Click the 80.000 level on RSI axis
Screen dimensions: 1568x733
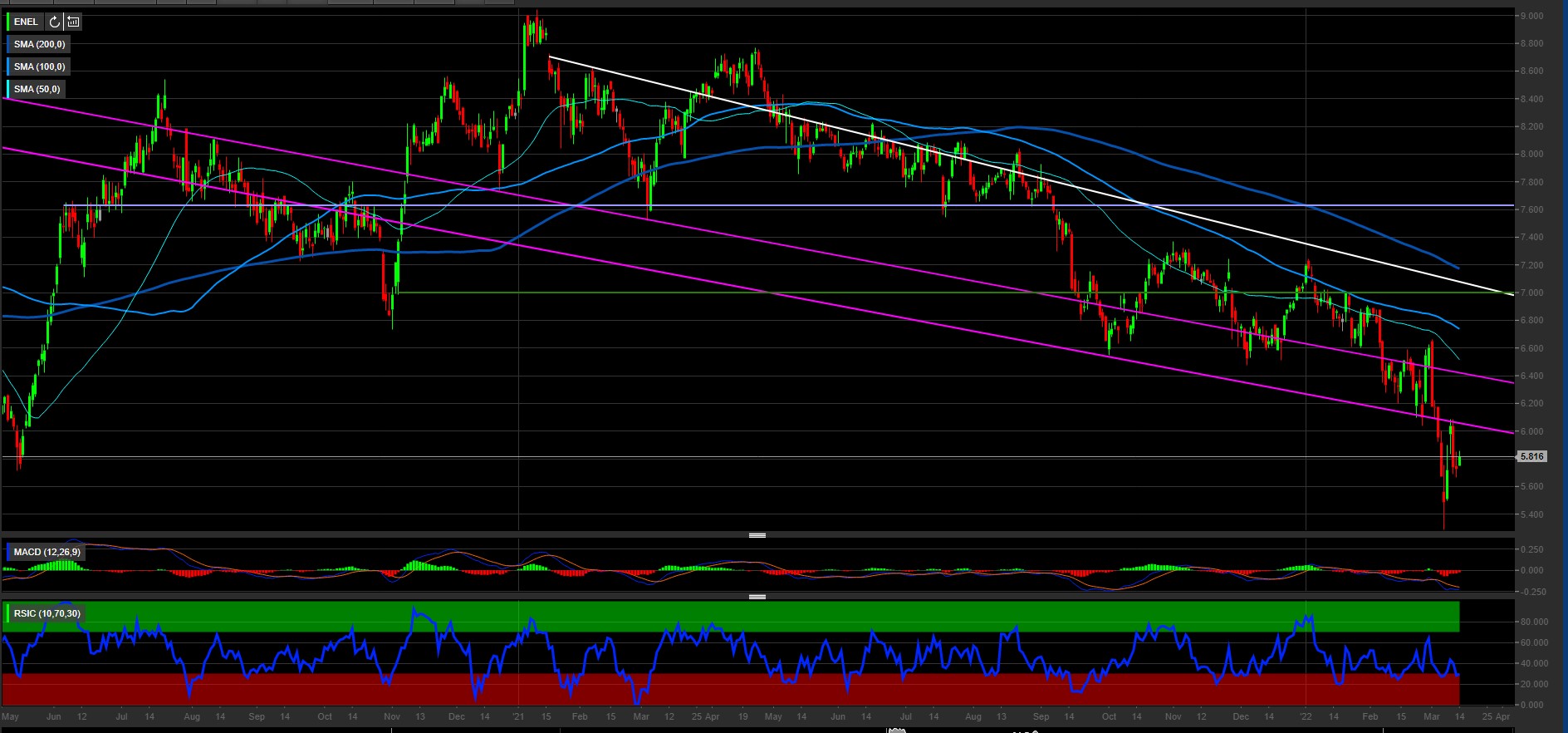[1534, 622]
